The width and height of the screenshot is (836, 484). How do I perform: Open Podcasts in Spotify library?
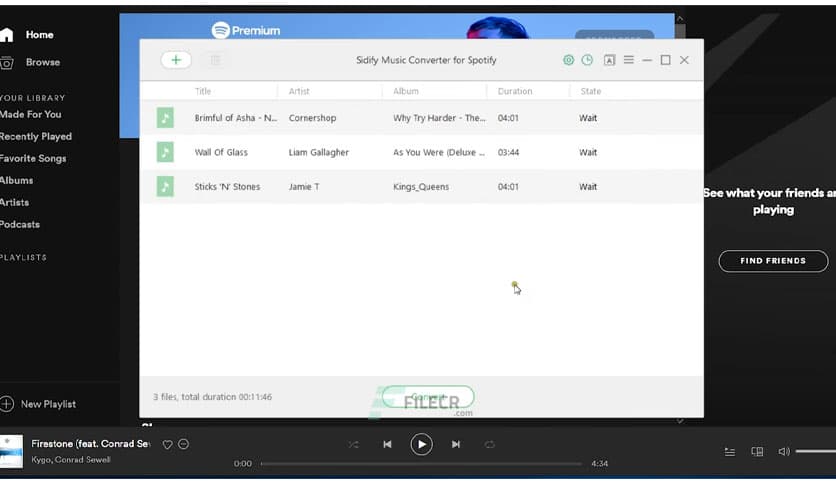[20, 224]
